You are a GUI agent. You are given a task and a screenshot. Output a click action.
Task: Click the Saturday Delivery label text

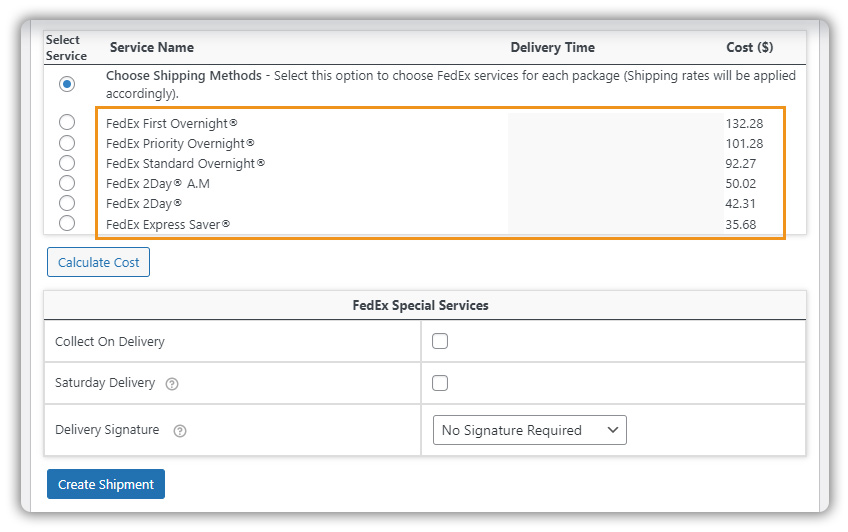[105, 383]
